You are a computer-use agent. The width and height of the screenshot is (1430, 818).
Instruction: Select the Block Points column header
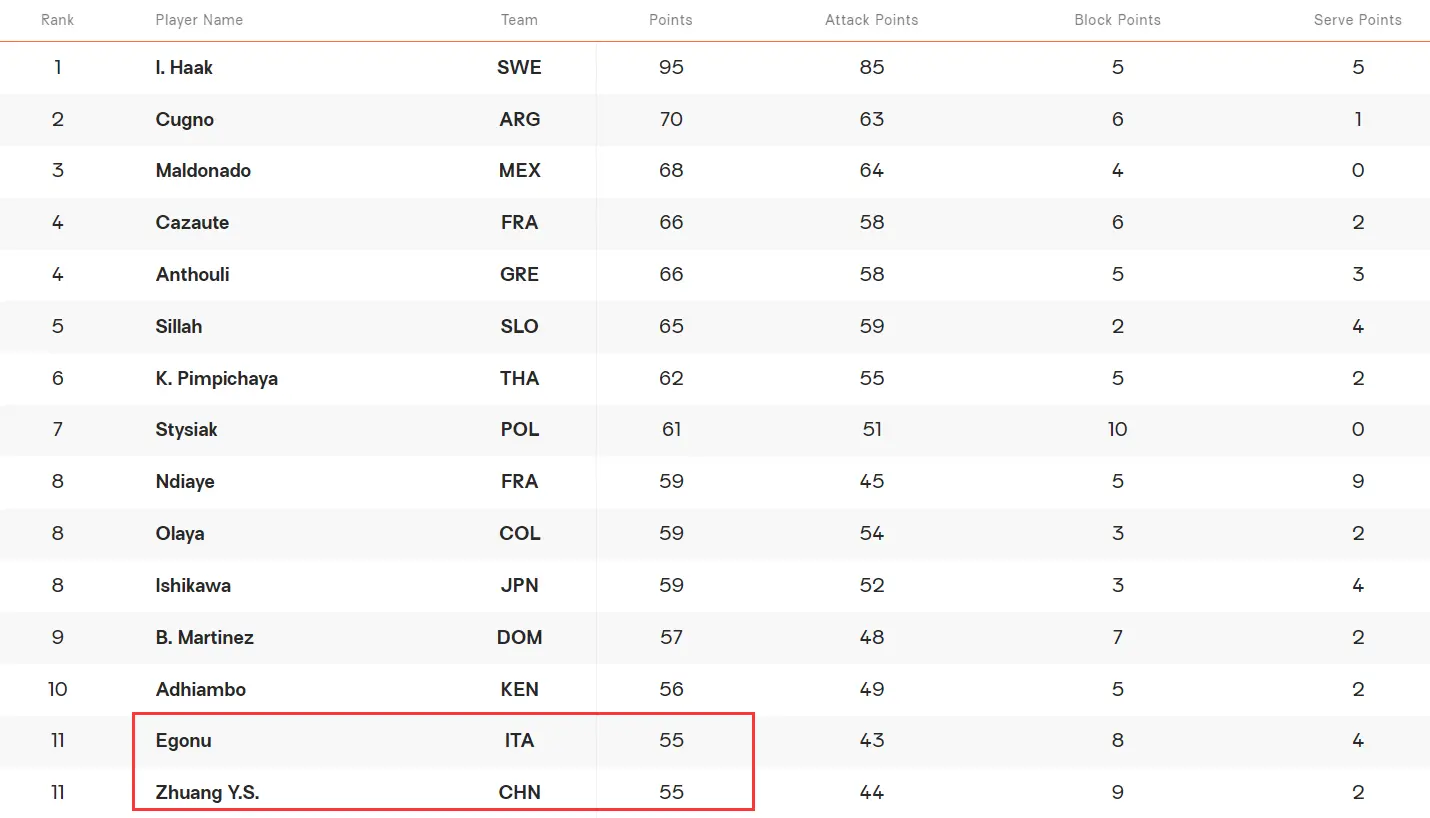coord(1117,20)
